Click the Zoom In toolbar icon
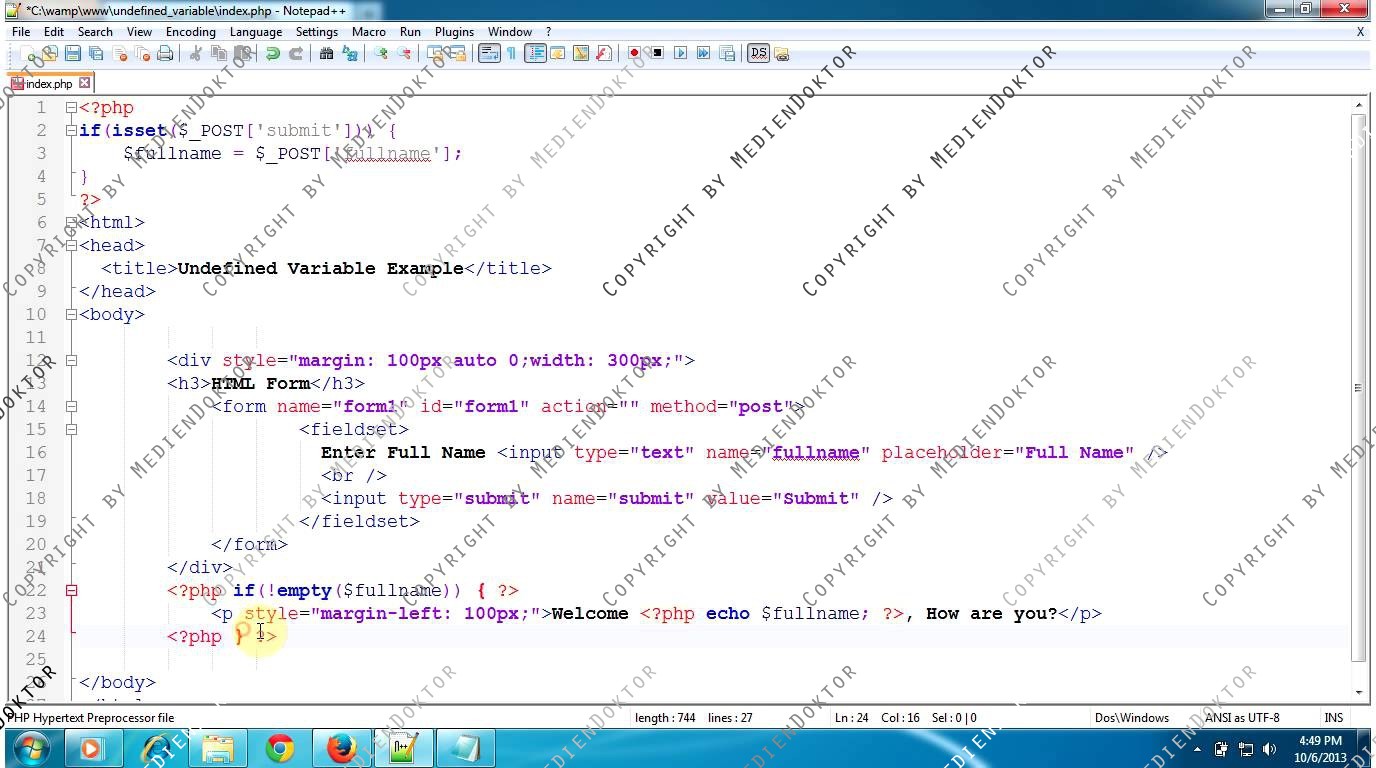The height and width of the screenshot is (768, 1376). (381, 54)
